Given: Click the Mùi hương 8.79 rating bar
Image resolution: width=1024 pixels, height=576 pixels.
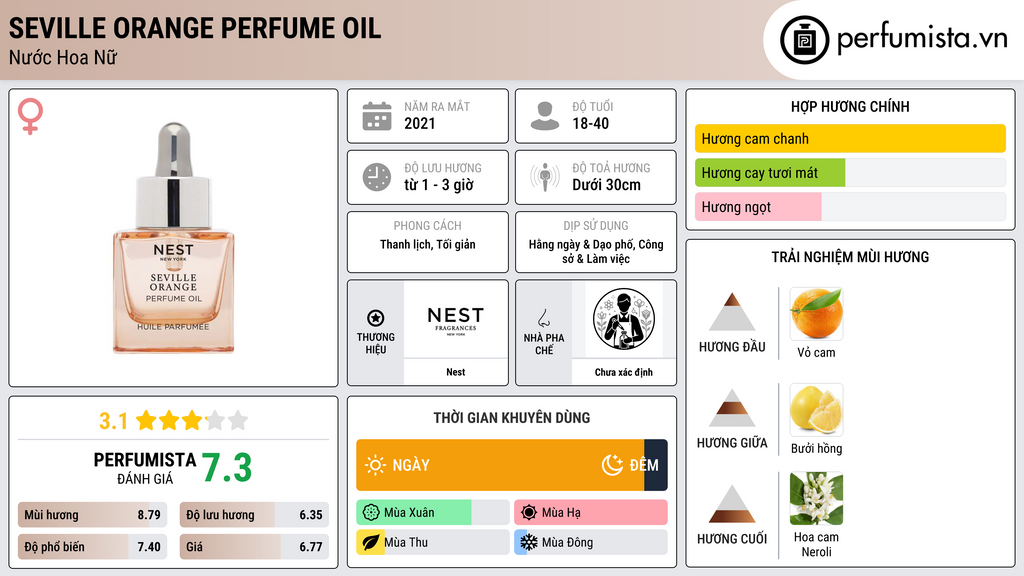Looking at the screenshot, I should [92, 515].
